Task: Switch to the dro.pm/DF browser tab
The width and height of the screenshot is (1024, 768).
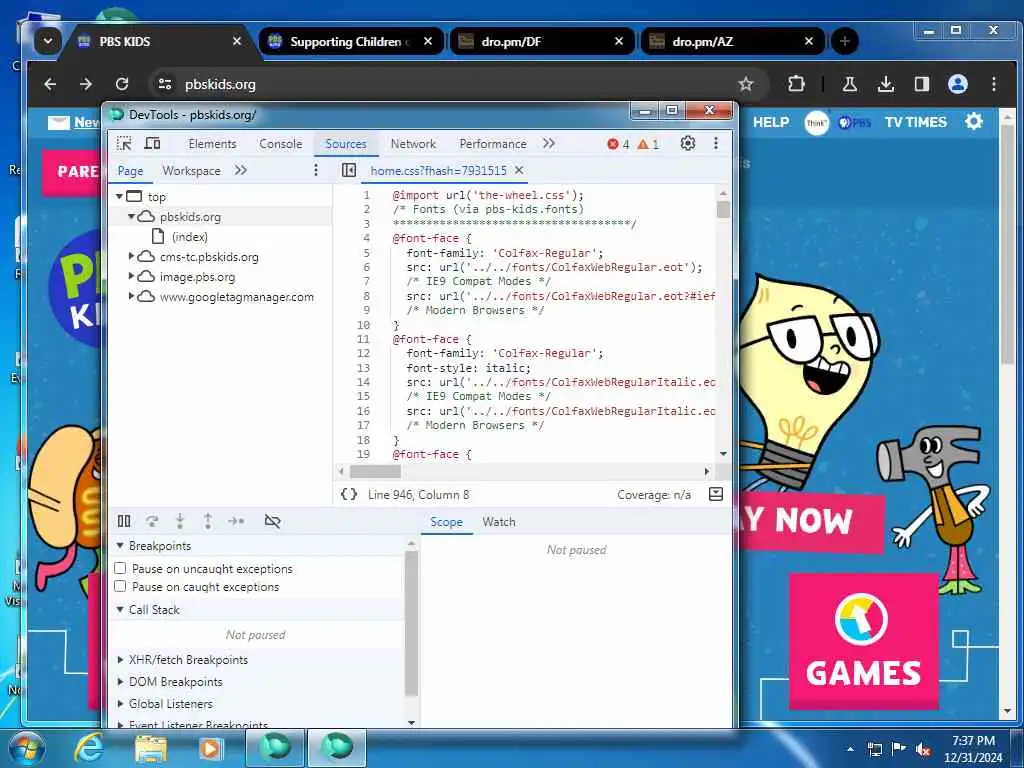Action: (x=542, y=41)
